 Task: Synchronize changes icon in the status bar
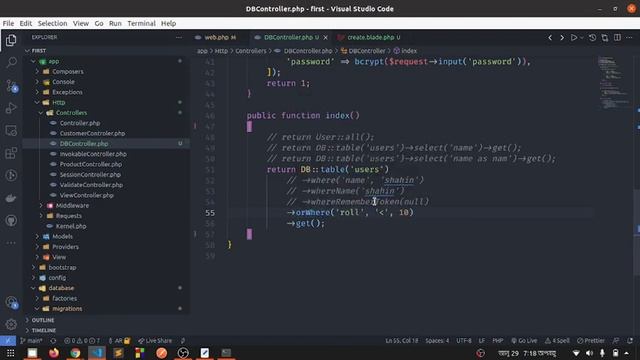(53, 340)
